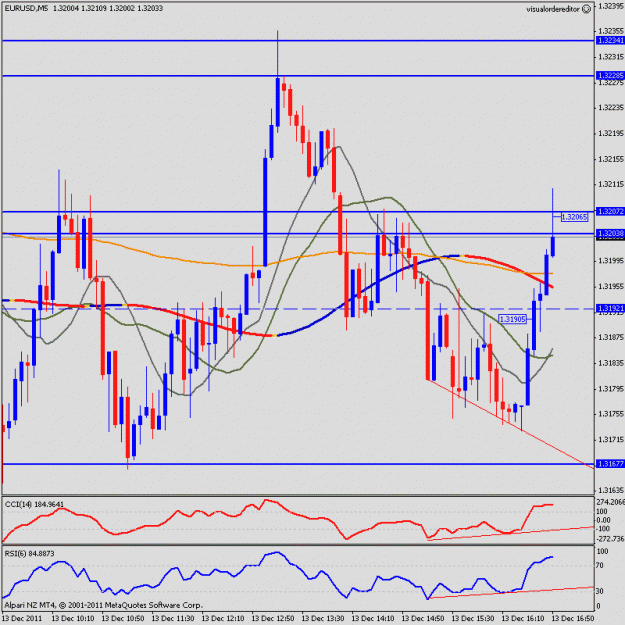Click the Alpari NZ MT4 copyright text
625x625 pixels.
pos(103,605)
